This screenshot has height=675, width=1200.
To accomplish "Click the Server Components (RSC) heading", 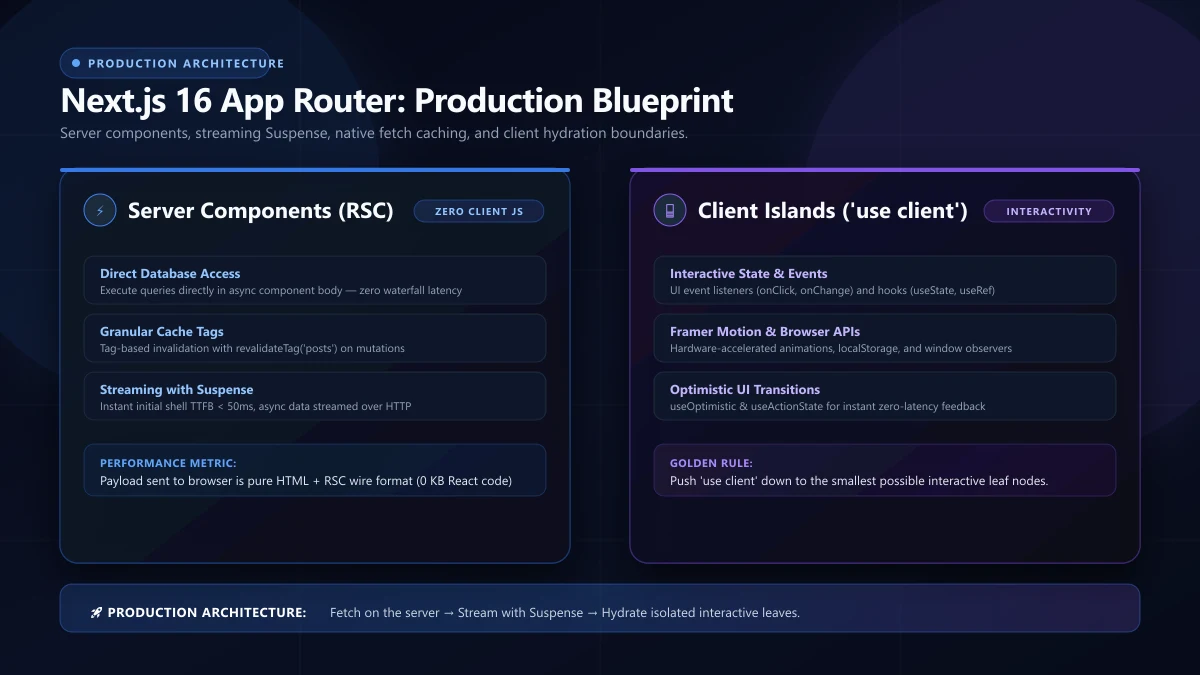I will pos(261,211).
